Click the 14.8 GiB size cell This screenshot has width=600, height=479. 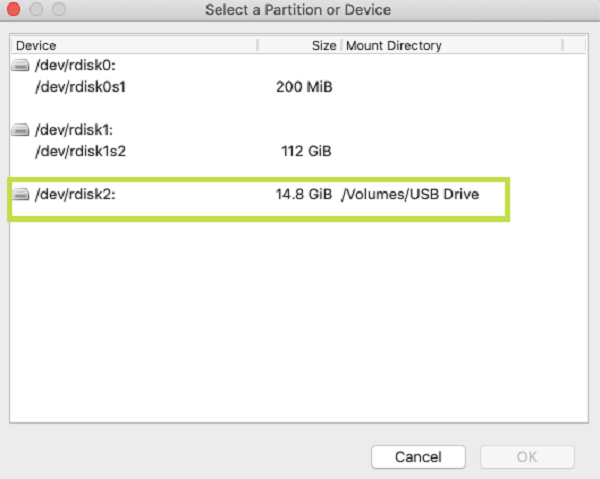(x=303, y=194)
